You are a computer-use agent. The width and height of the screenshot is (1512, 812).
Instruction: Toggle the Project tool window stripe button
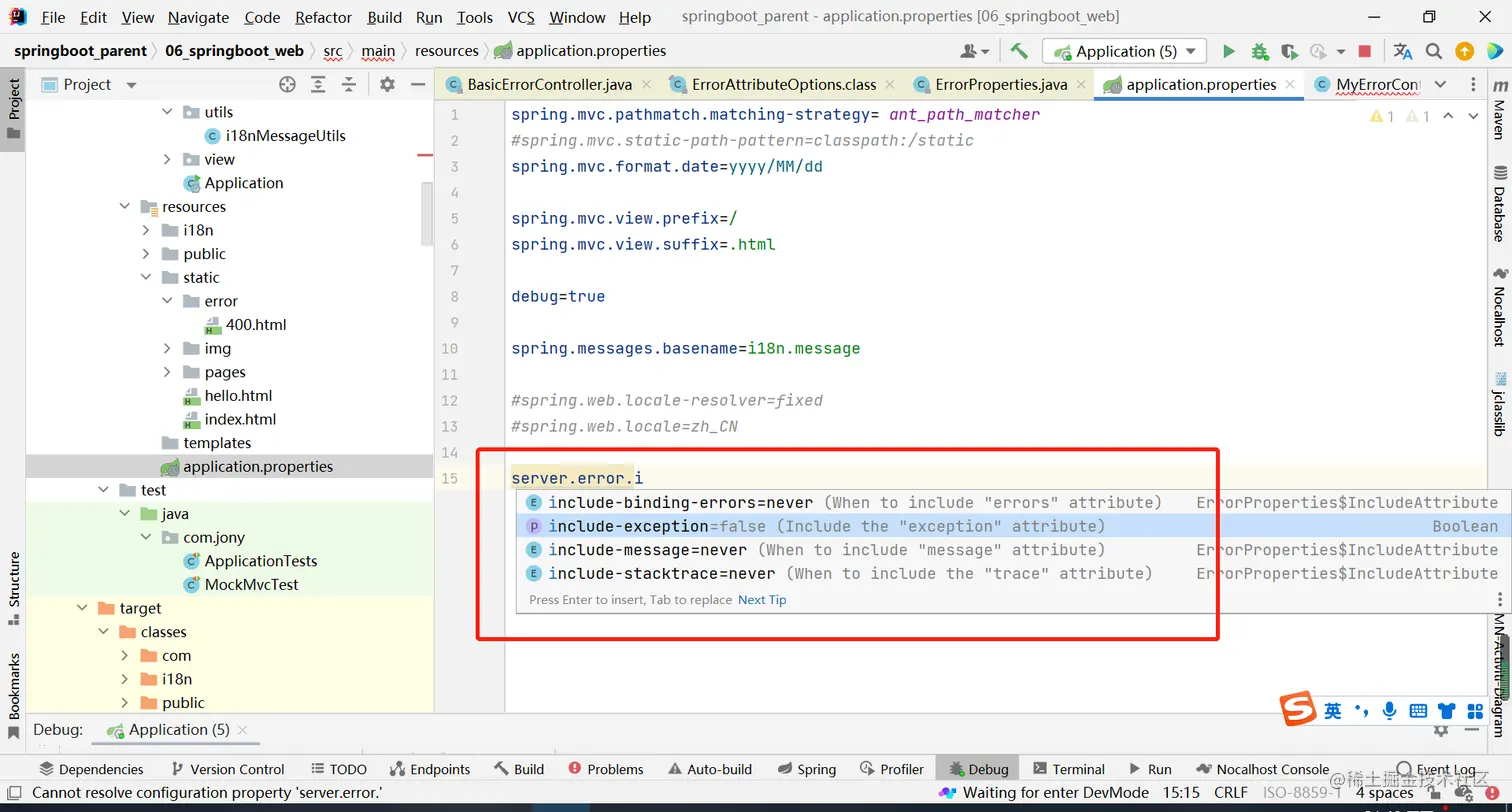click(13, 109)
